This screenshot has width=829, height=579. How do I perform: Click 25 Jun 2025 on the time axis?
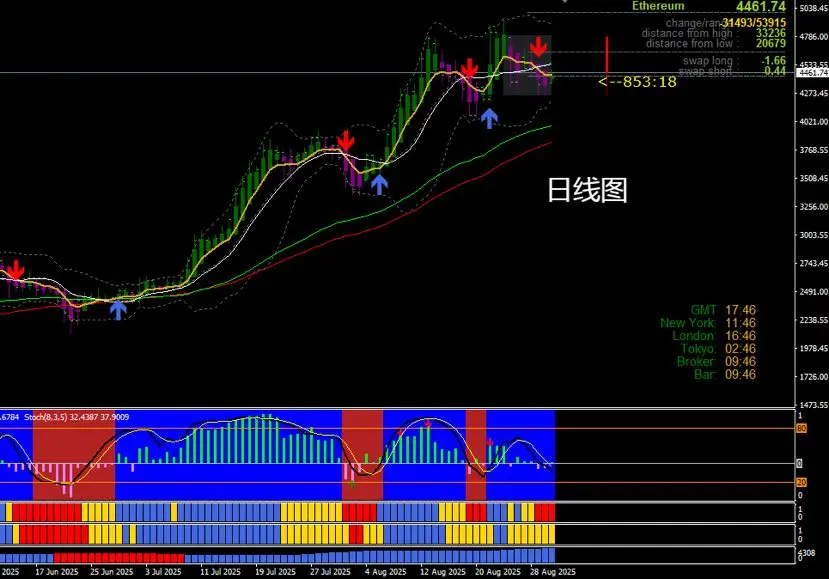pos(112,572)
